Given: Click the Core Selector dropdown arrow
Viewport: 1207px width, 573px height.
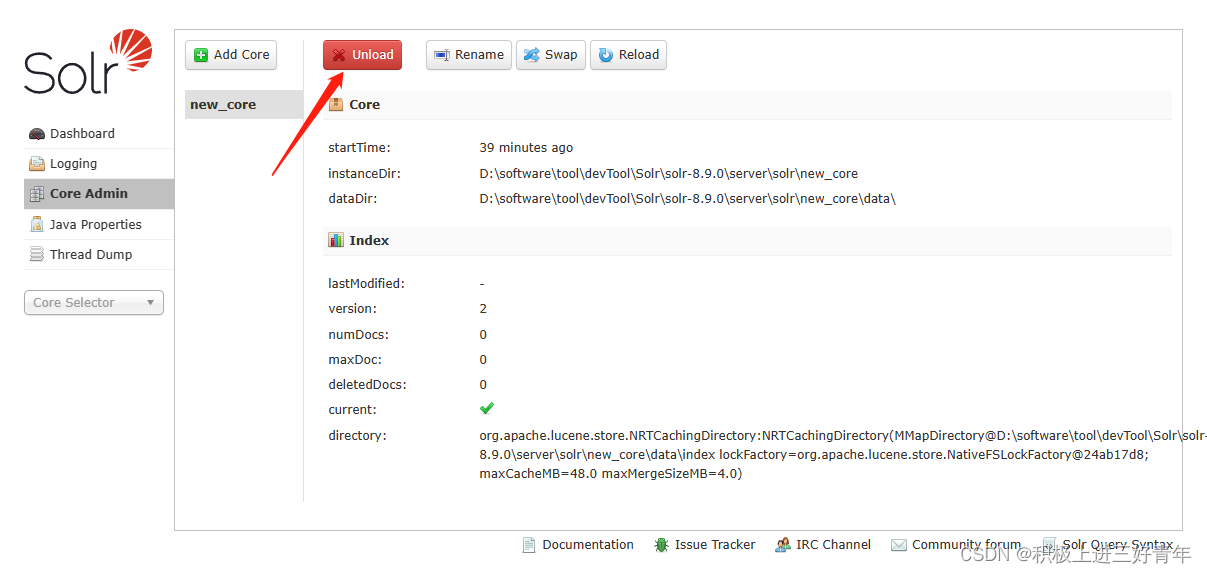Looking at the screenshot, I should (x=151, y=303).
